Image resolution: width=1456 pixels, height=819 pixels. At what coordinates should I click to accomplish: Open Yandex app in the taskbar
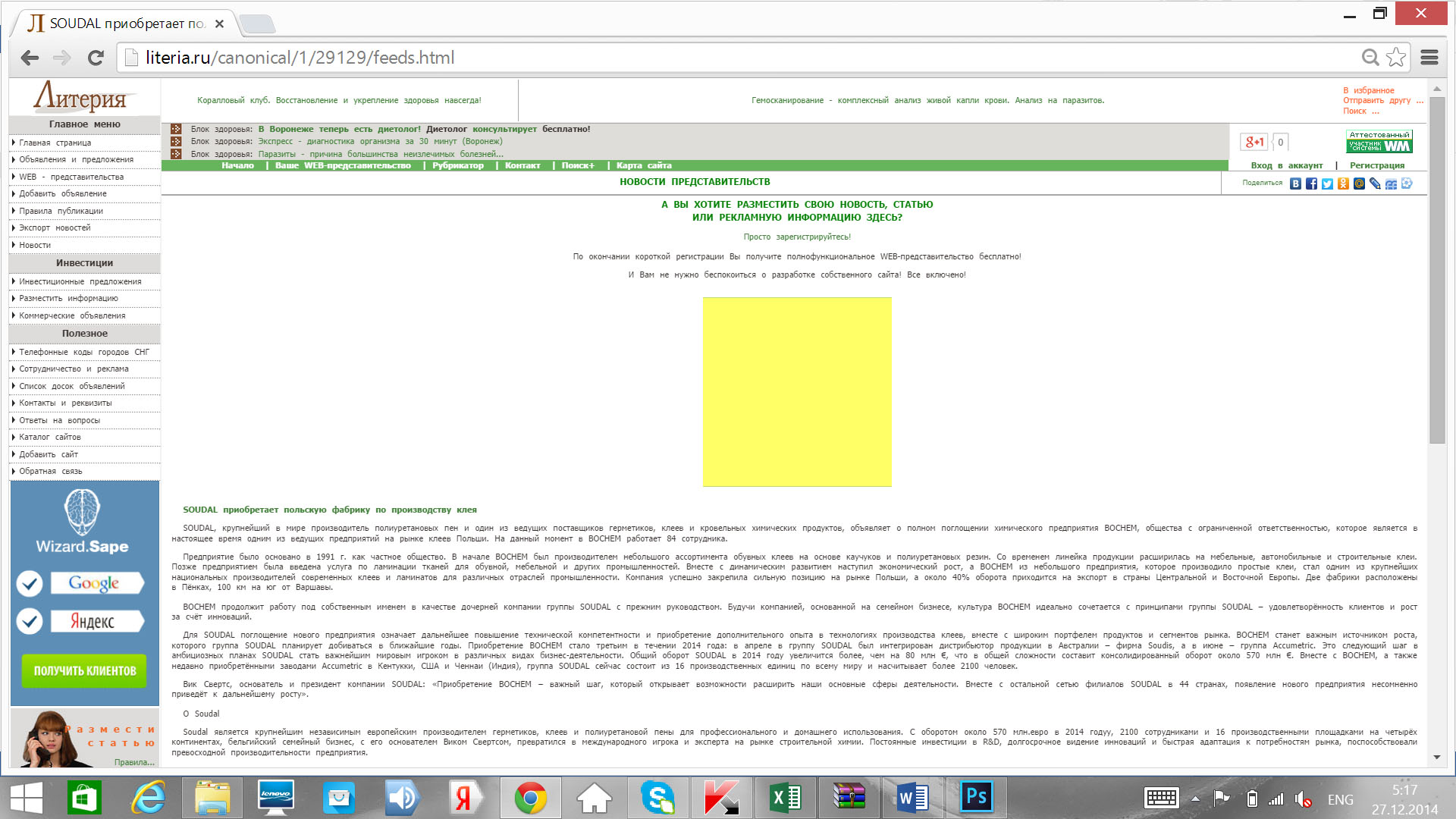(x=464, y=798)
